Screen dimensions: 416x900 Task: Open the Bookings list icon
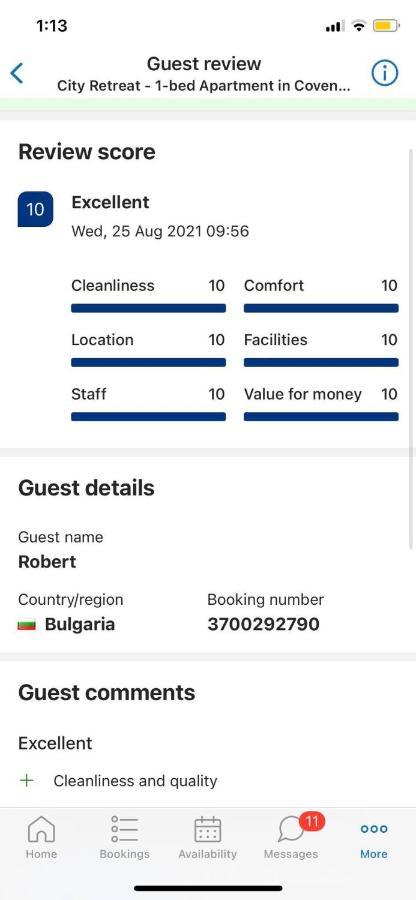tap(125, 829)
